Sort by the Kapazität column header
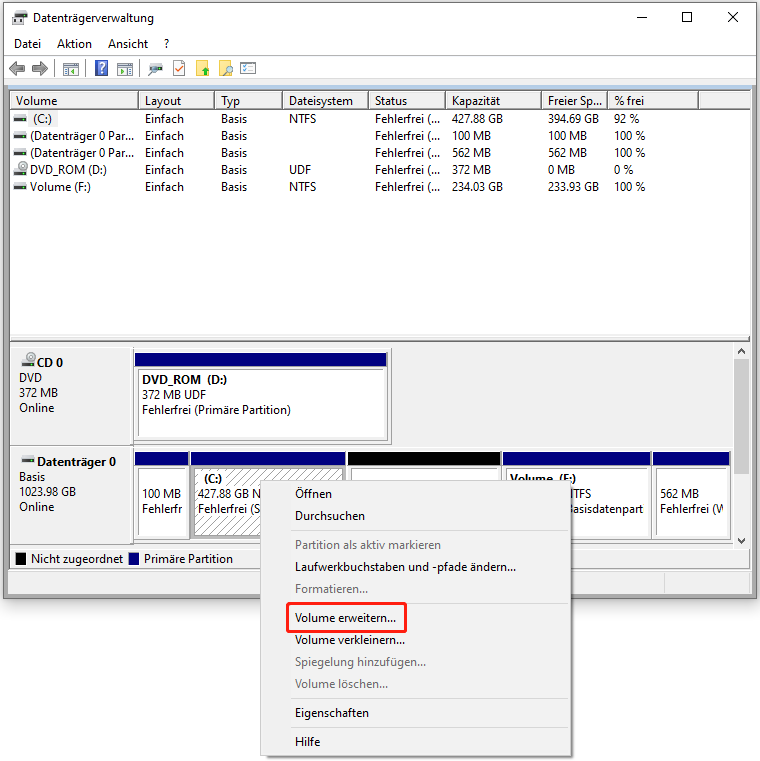Viewport: 760px width, 761px height. click(x=494, y=100)
